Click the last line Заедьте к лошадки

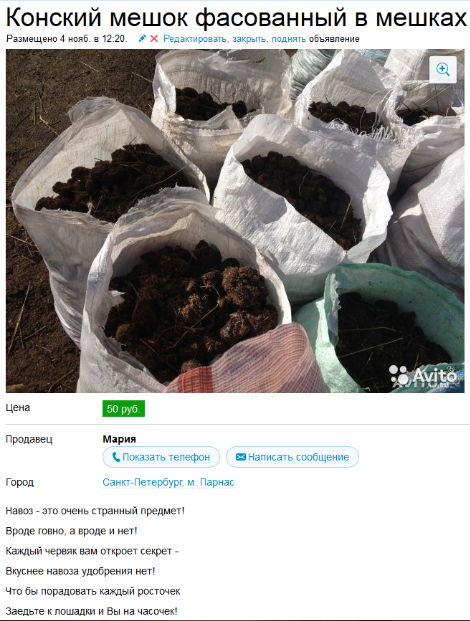coord(91,611)
